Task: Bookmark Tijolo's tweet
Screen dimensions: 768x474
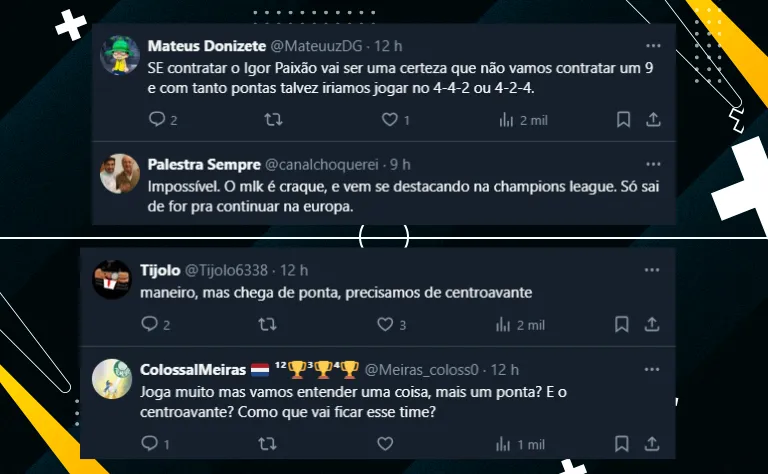Action: [623, 324]
